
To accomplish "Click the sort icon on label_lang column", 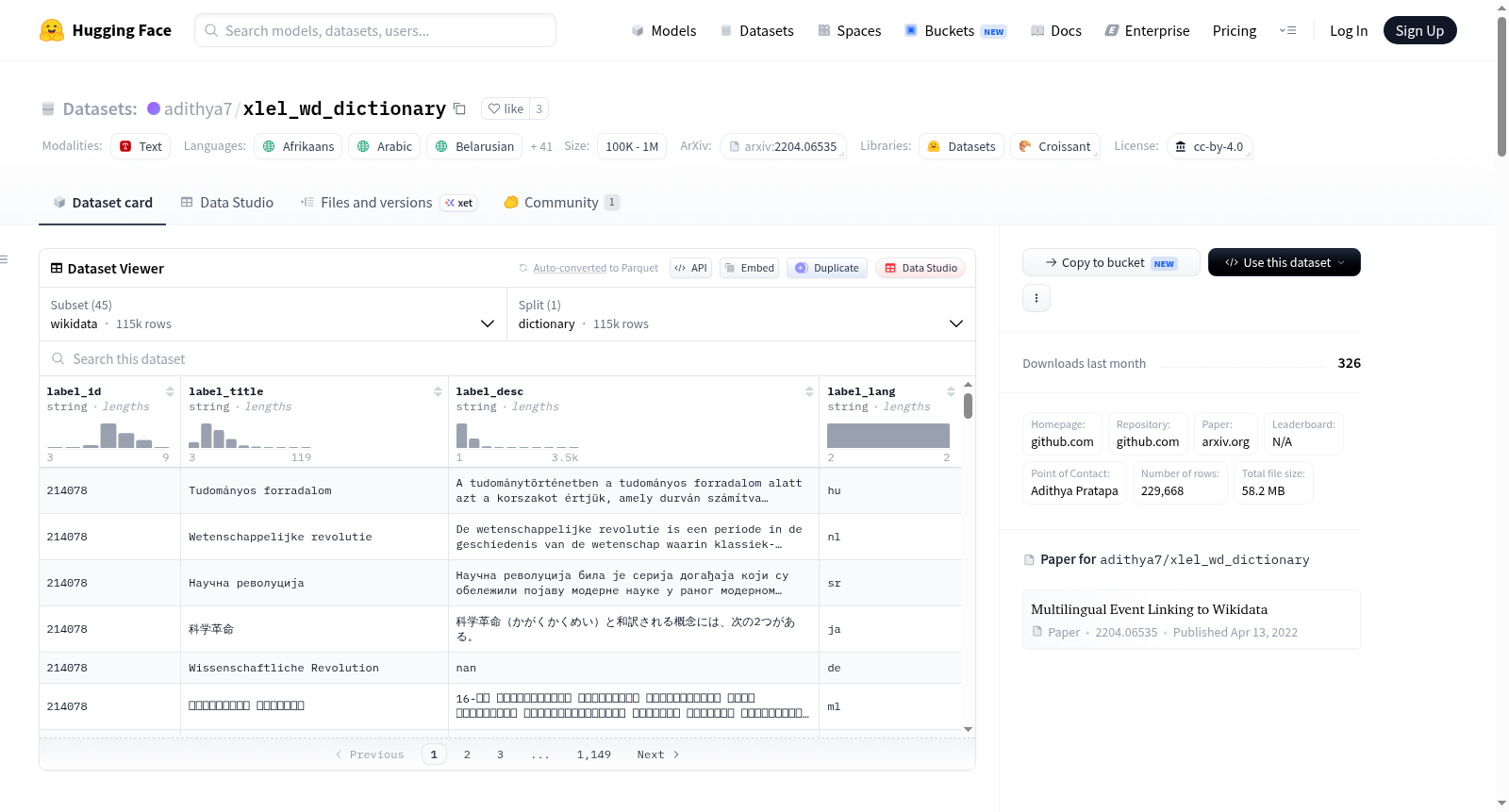I will pyautogui.click(x=951, y=391).
